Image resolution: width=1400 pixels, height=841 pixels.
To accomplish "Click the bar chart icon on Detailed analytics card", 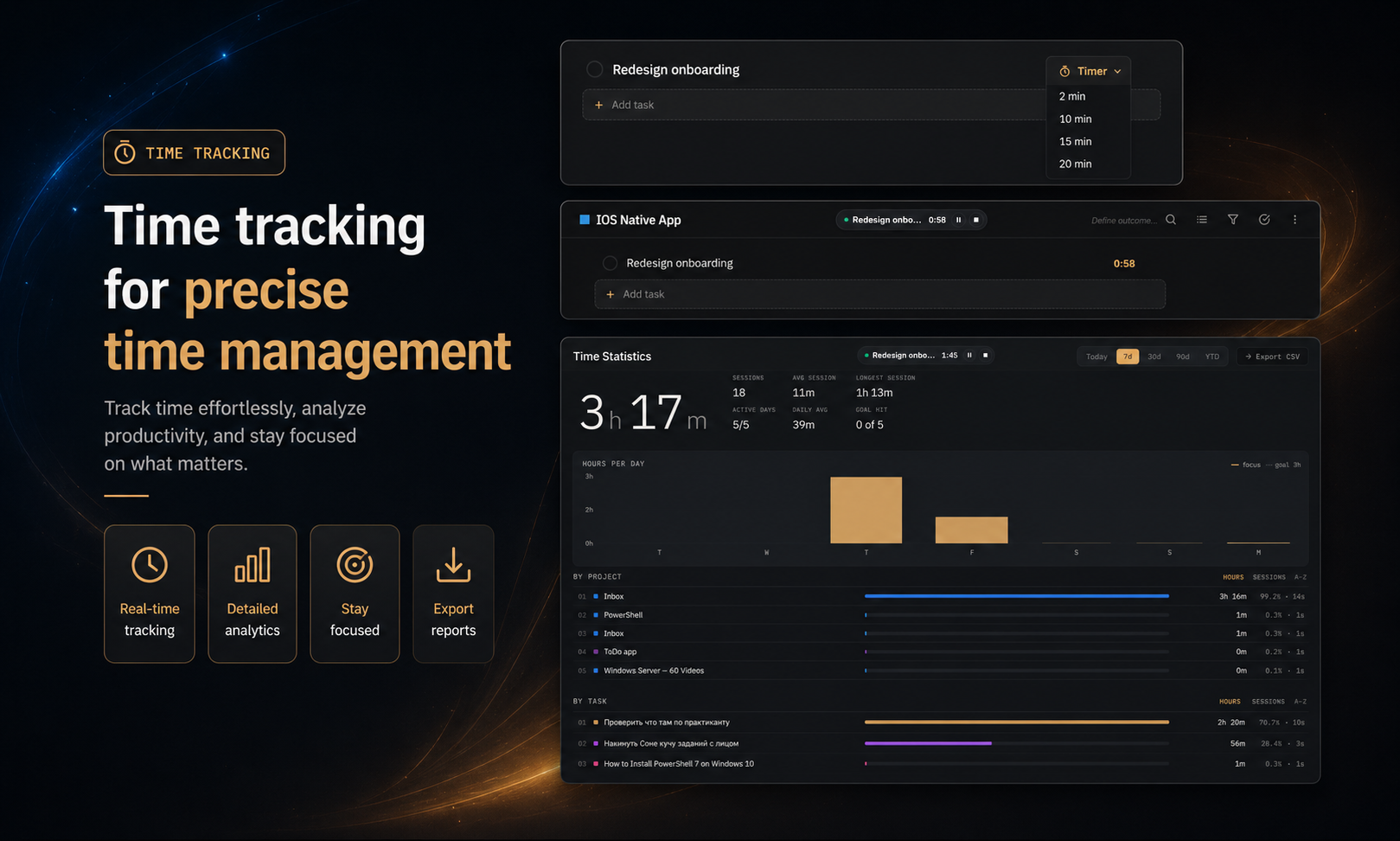I will tap(253, 565).
